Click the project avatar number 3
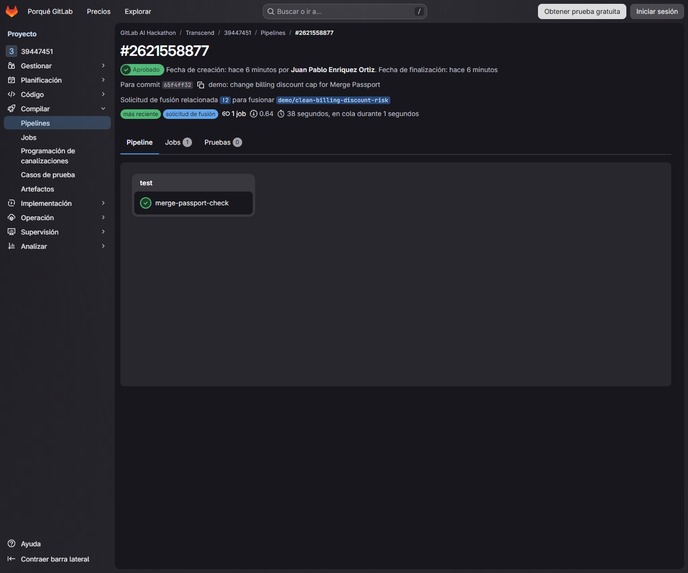Image resolution: width=688 pixels, height=573 pixels. (x=11, y=51)
